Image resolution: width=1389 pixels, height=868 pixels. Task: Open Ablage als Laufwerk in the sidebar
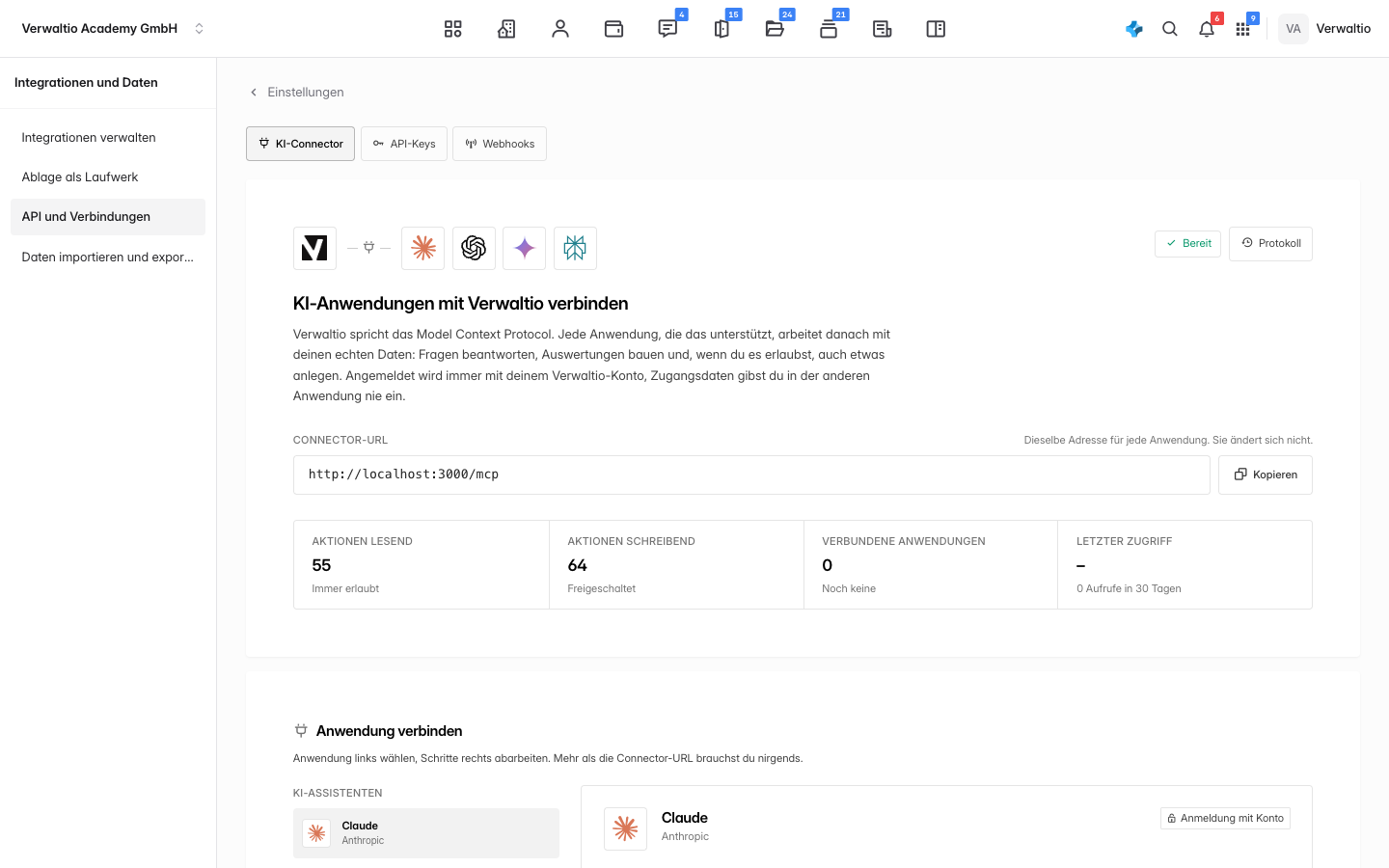click(x=108, y=177)
